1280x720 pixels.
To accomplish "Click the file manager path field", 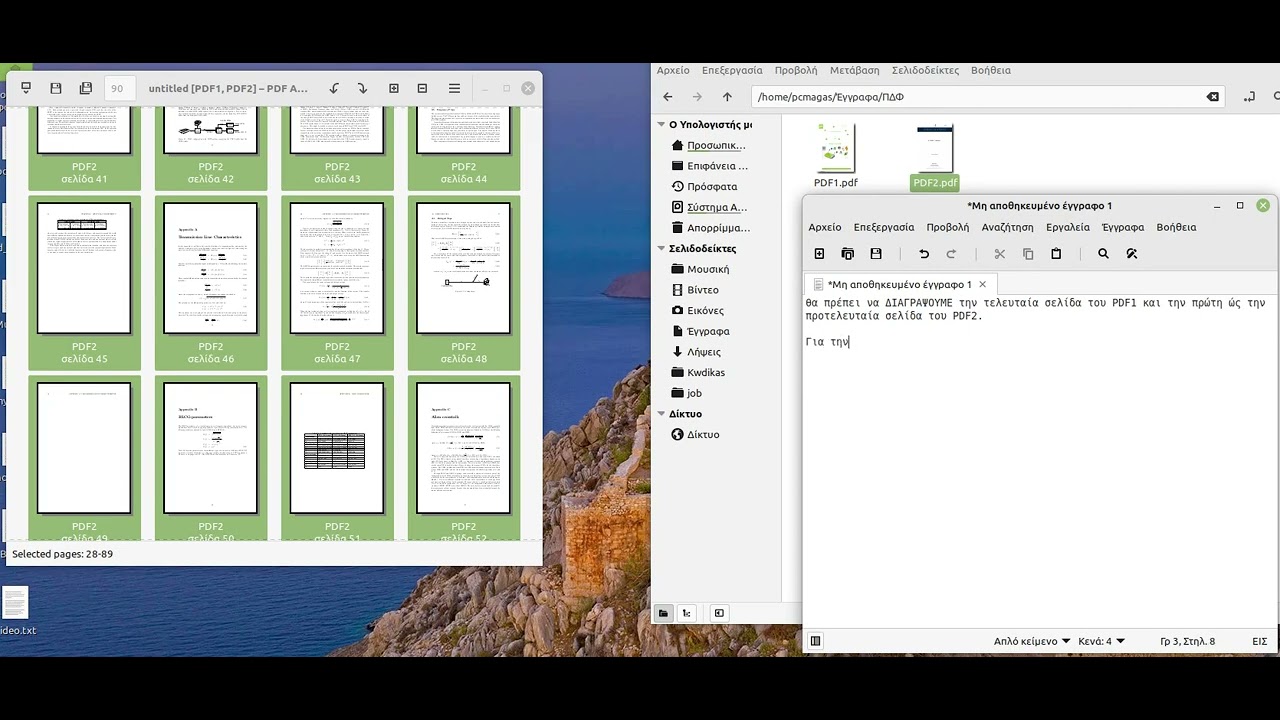I will point(988,97).
